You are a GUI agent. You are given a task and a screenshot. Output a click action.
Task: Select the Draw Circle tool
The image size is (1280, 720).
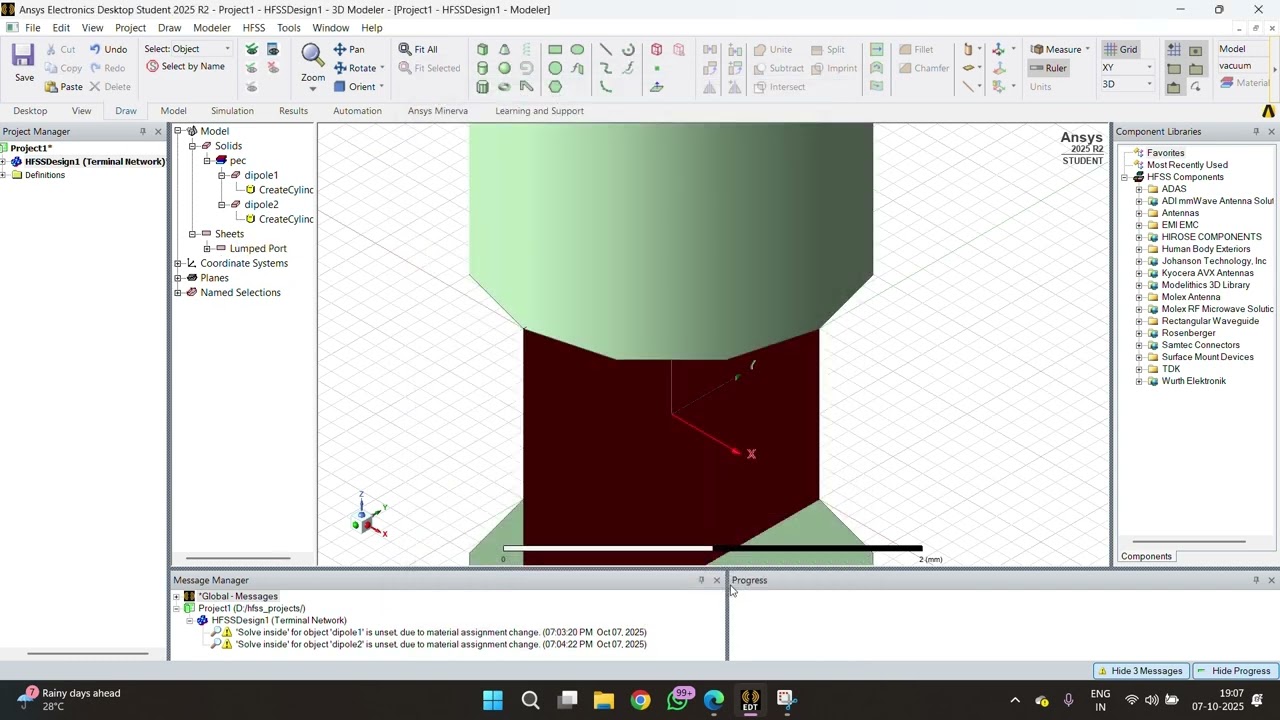click(x=555, y=68)
